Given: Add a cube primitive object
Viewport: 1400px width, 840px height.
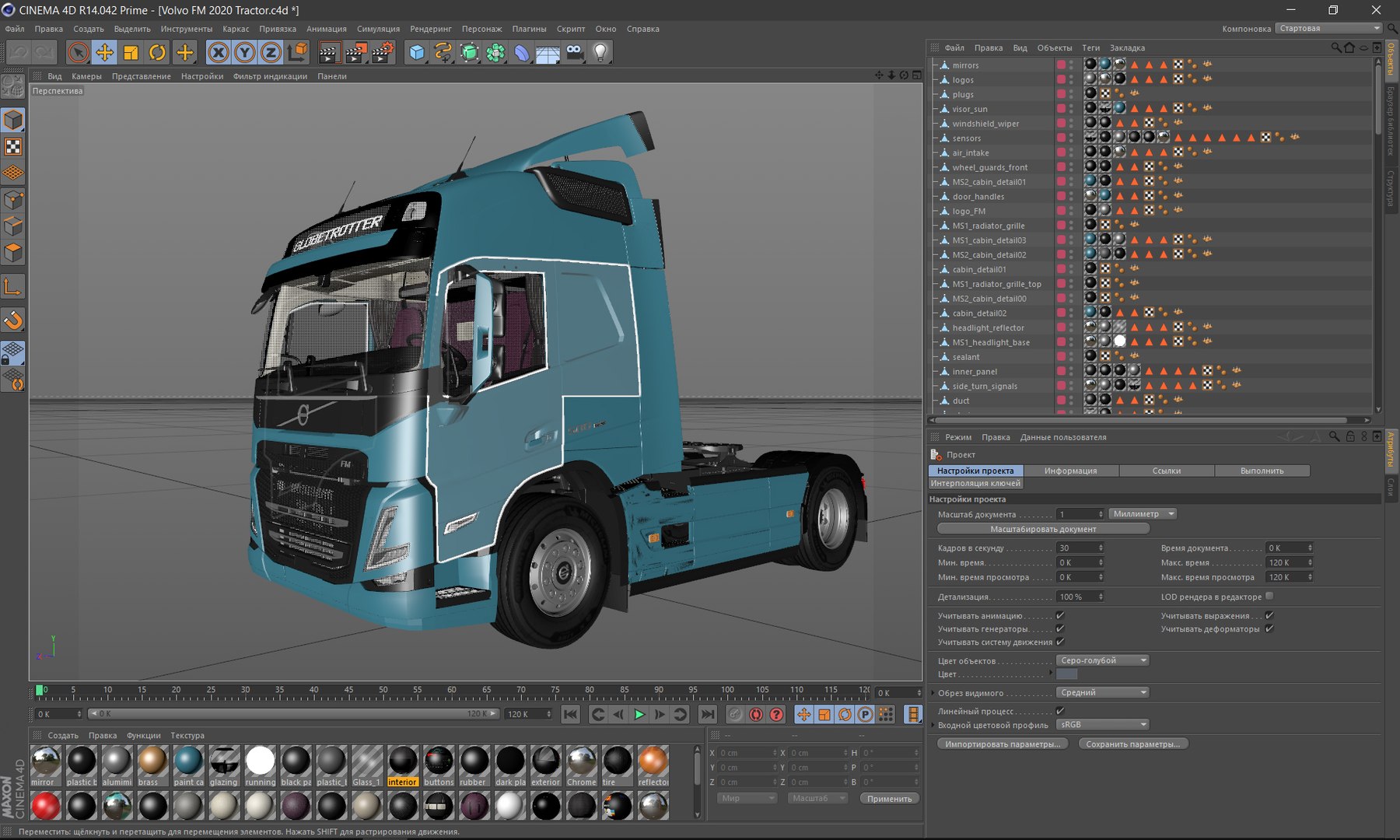Looking at the screenshot, I should tap(417, 53).
